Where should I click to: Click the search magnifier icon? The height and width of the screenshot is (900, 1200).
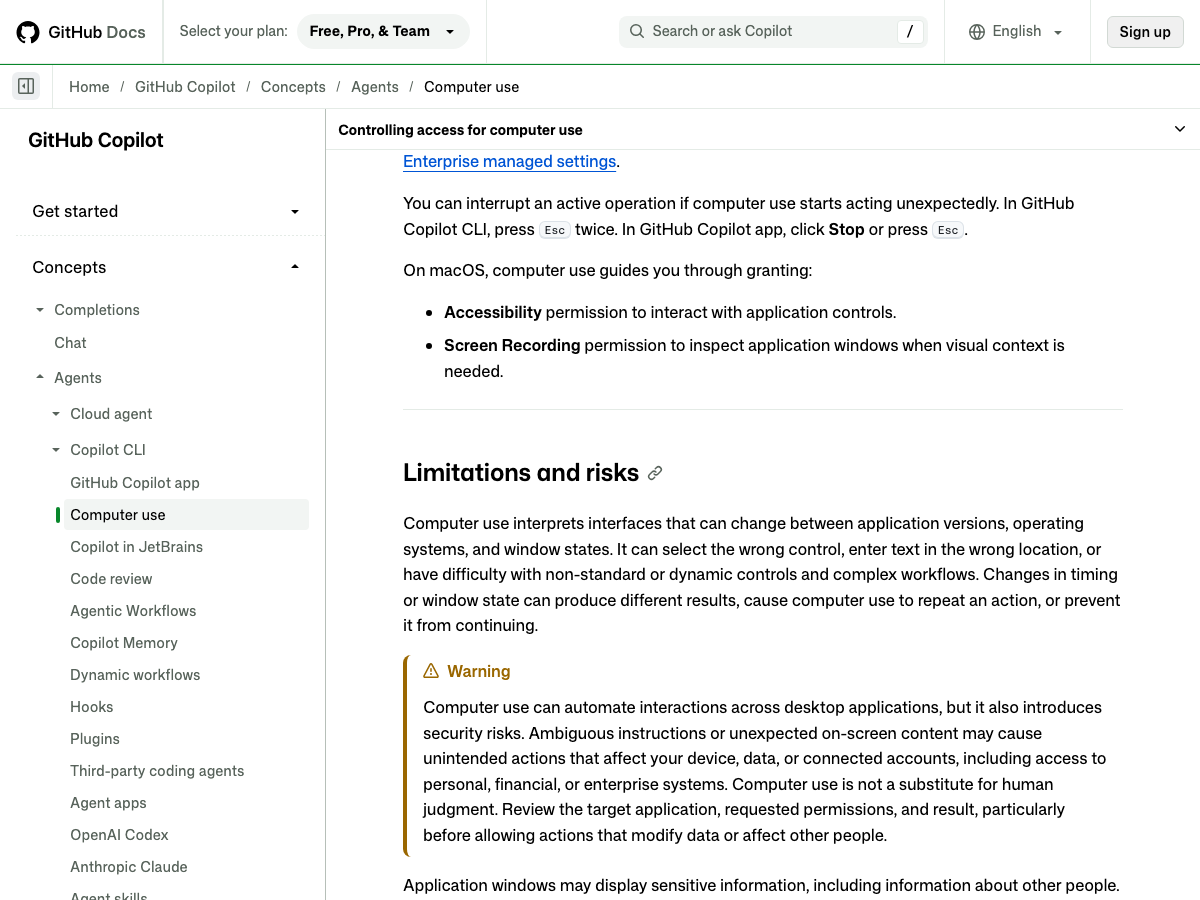pos(637,32)
